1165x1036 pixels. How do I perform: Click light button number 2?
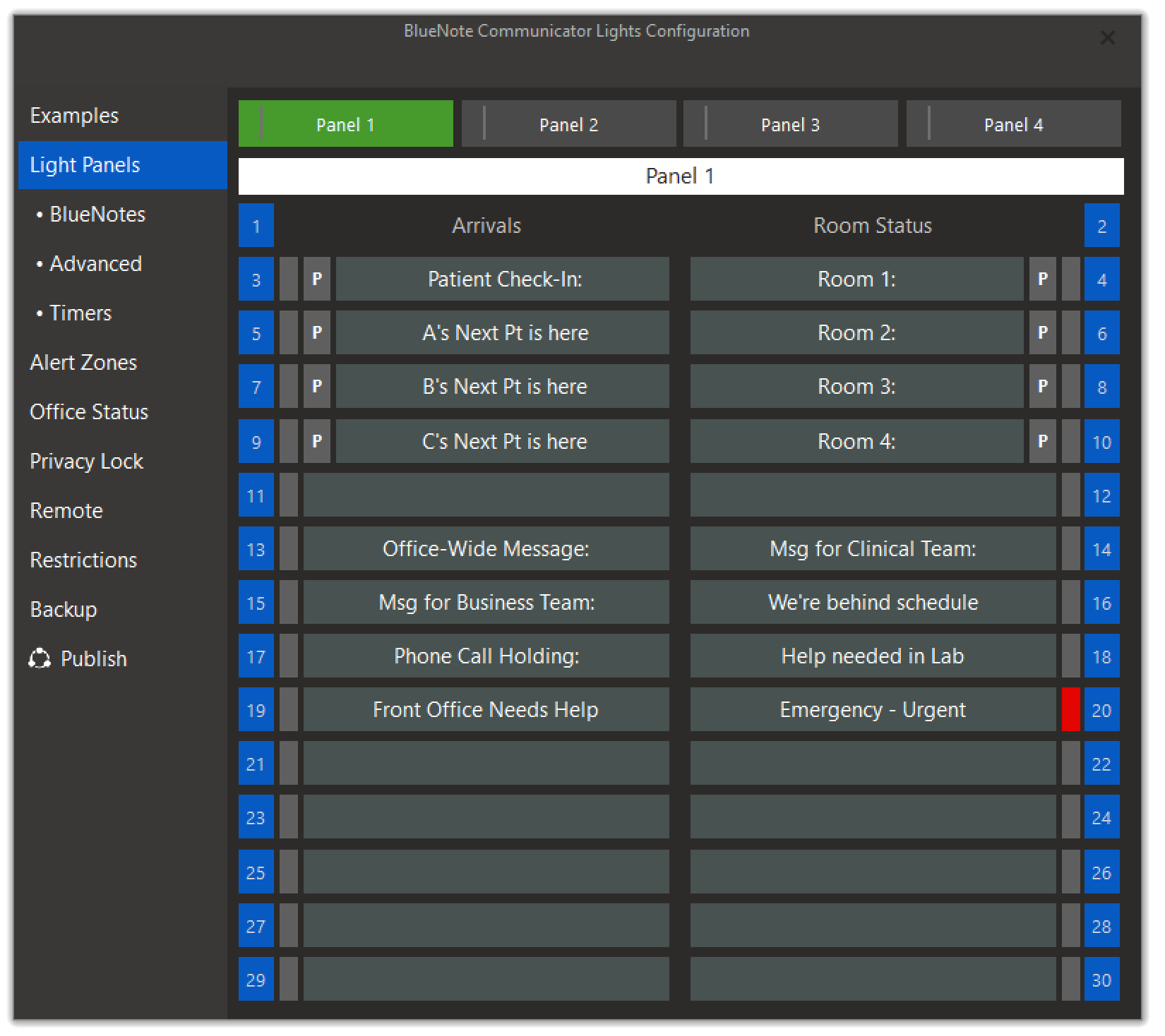coord(1102,225)
